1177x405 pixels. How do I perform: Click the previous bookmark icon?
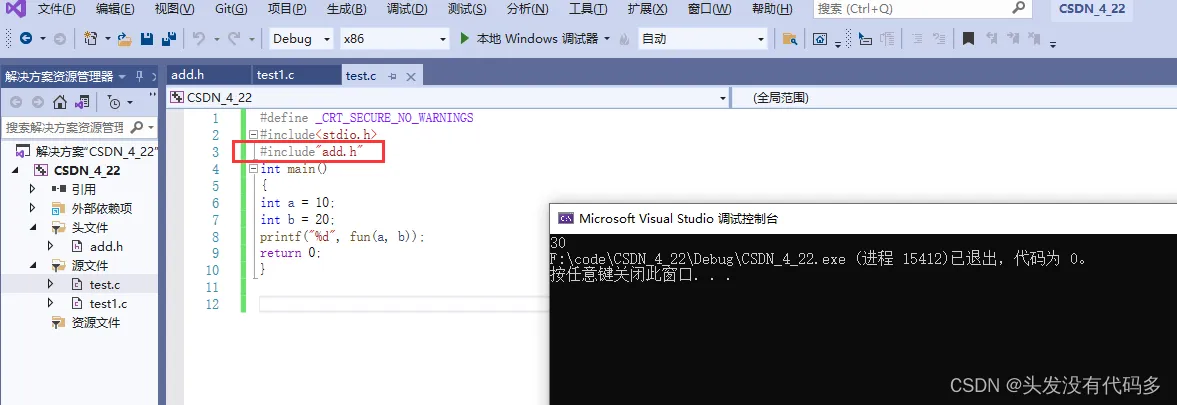[992, 38]
